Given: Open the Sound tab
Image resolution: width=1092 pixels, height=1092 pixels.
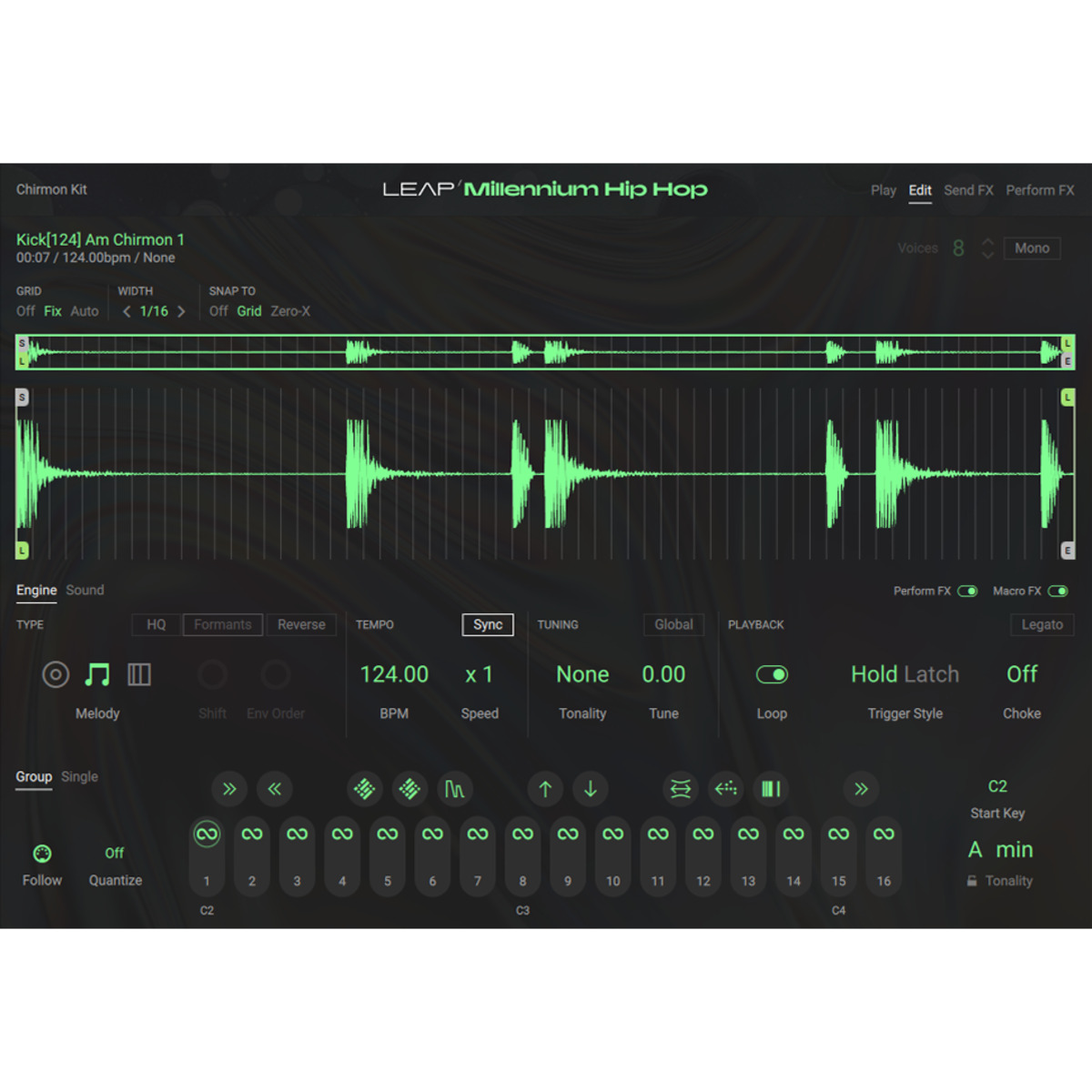Looking at the screenshot, I should coord(85,591).
